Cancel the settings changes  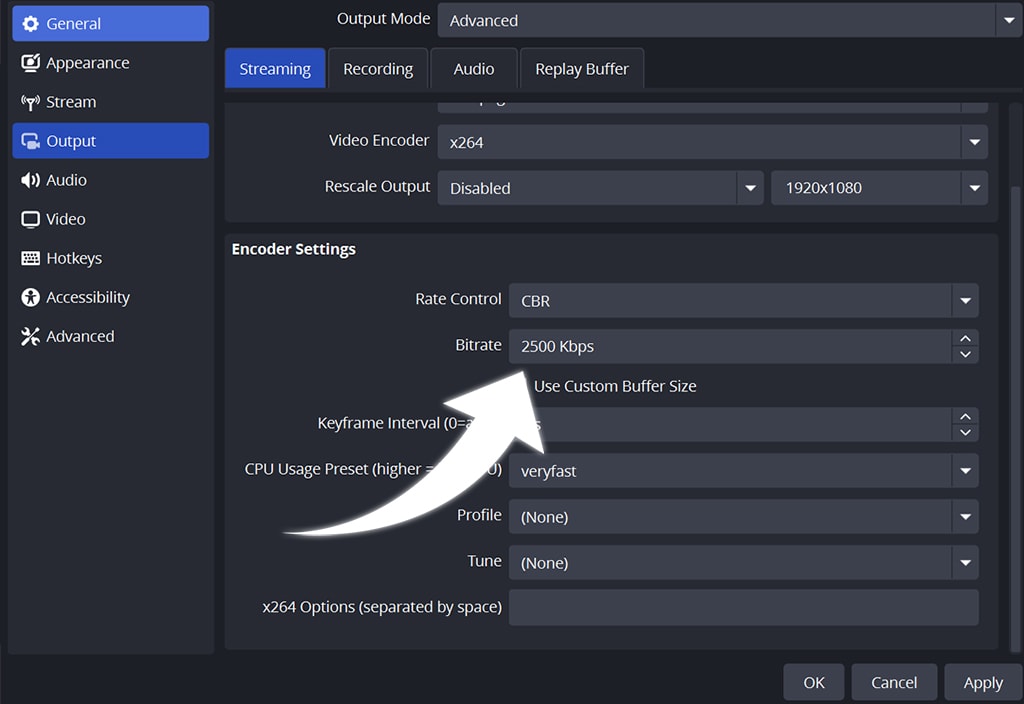click(894, 681)
